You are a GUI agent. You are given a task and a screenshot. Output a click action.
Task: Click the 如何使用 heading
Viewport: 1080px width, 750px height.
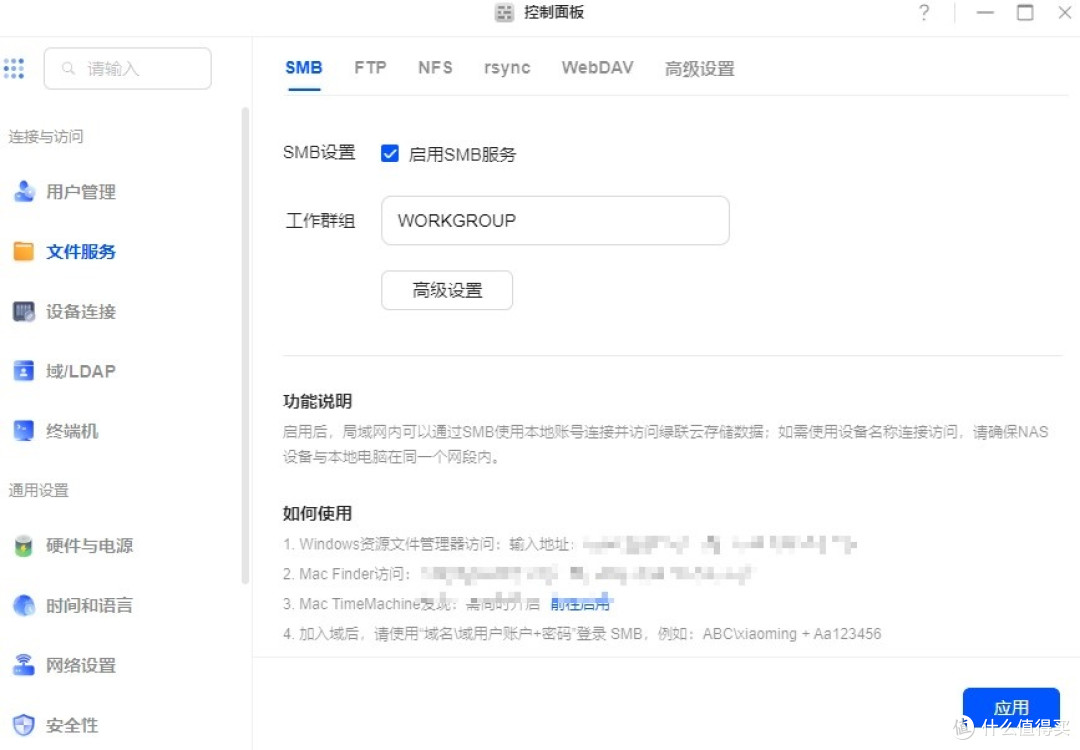318,513
